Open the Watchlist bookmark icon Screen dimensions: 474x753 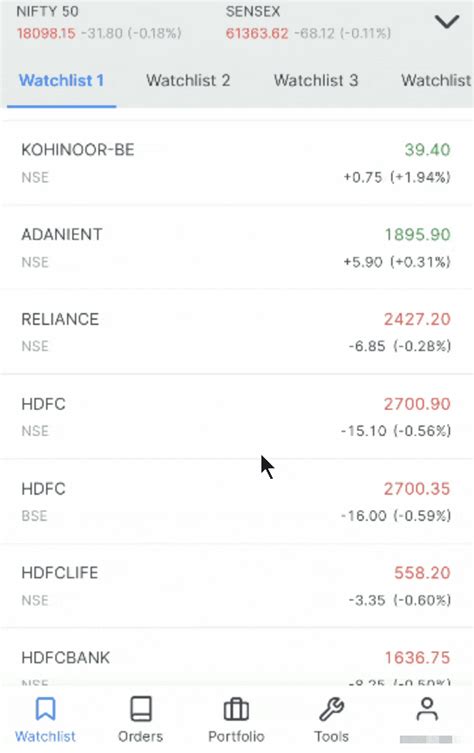[45, 709]
